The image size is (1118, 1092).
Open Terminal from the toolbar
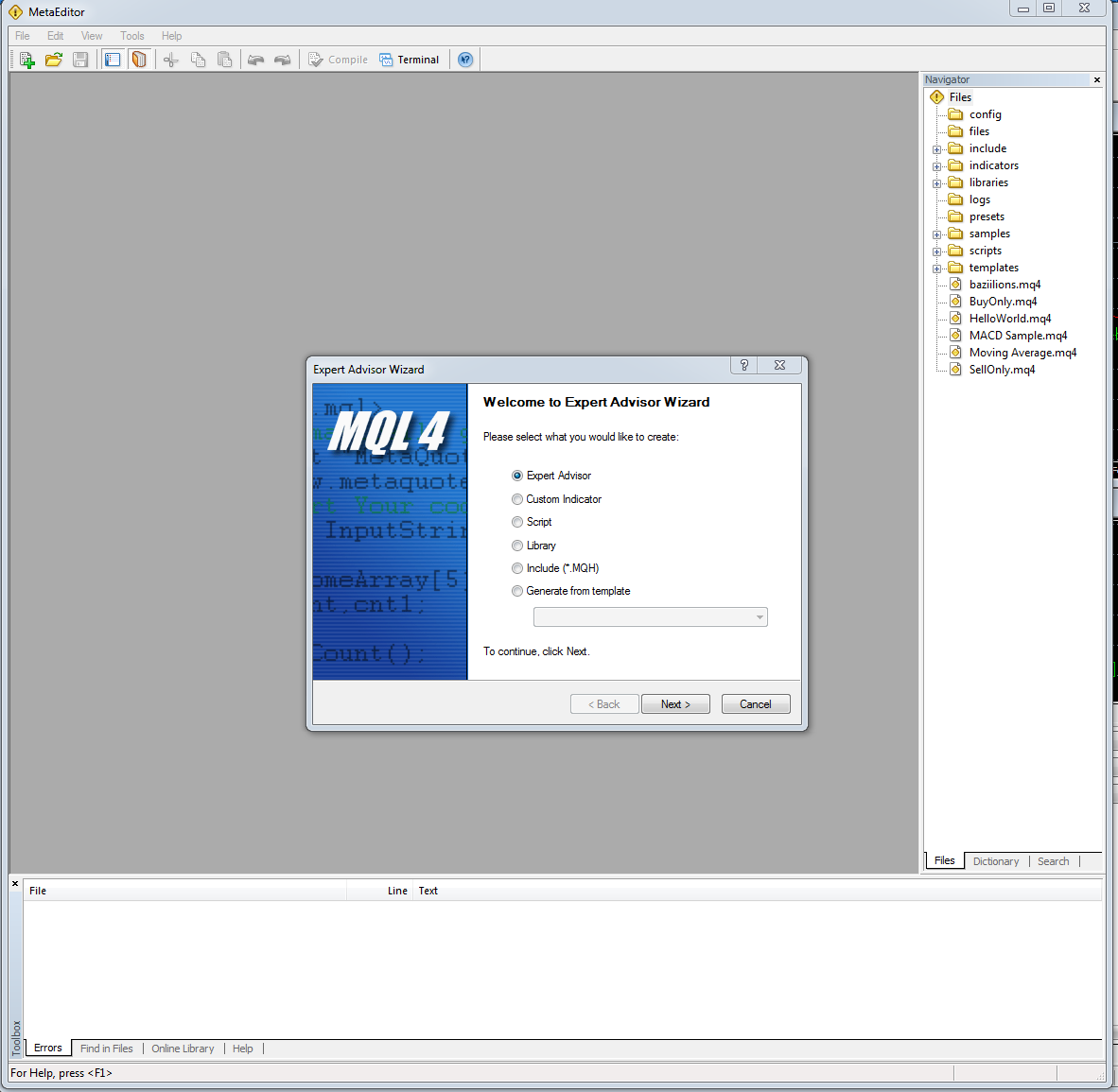click(410, 60)
